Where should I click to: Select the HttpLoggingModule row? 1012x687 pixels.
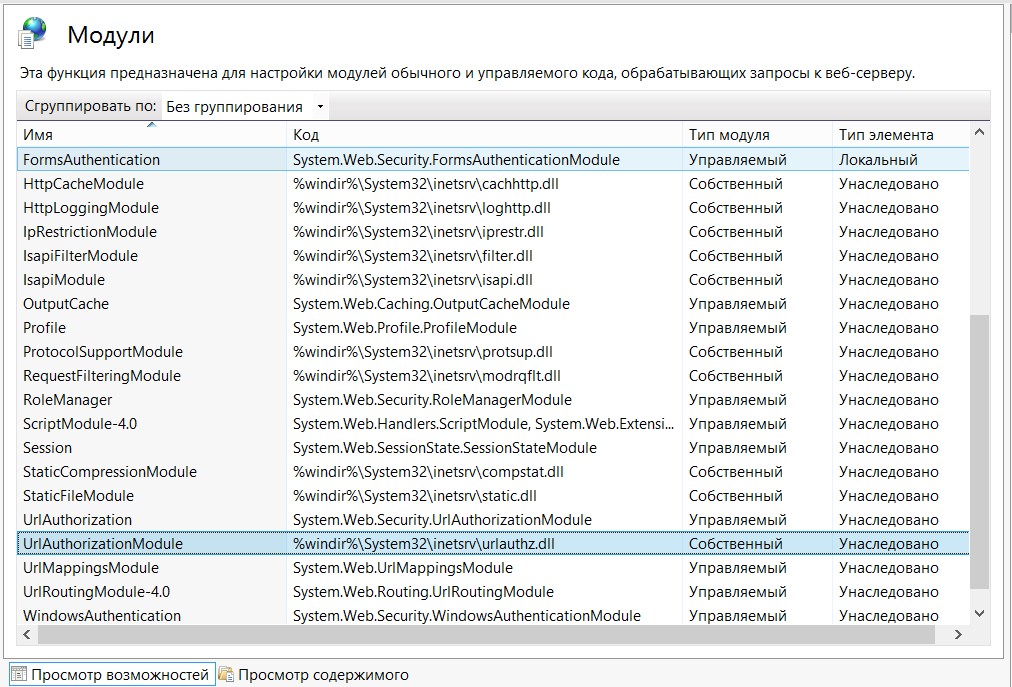pyautogui.click(x=493, y=208)
